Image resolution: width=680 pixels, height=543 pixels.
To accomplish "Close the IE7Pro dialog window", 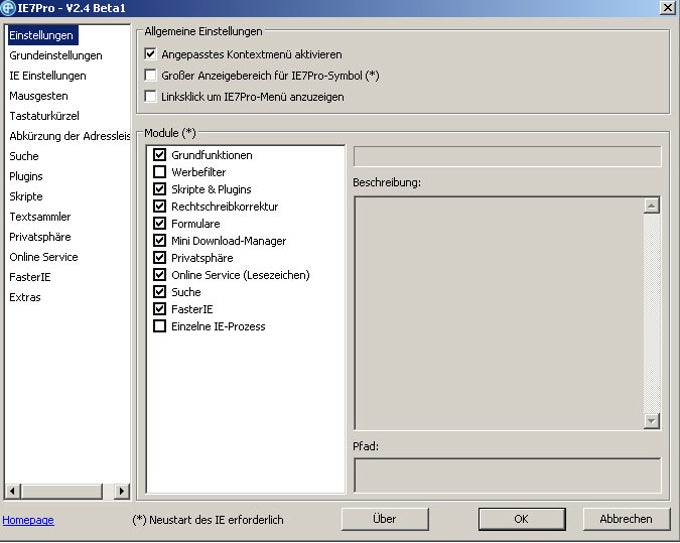I will (x=667, y=8).
